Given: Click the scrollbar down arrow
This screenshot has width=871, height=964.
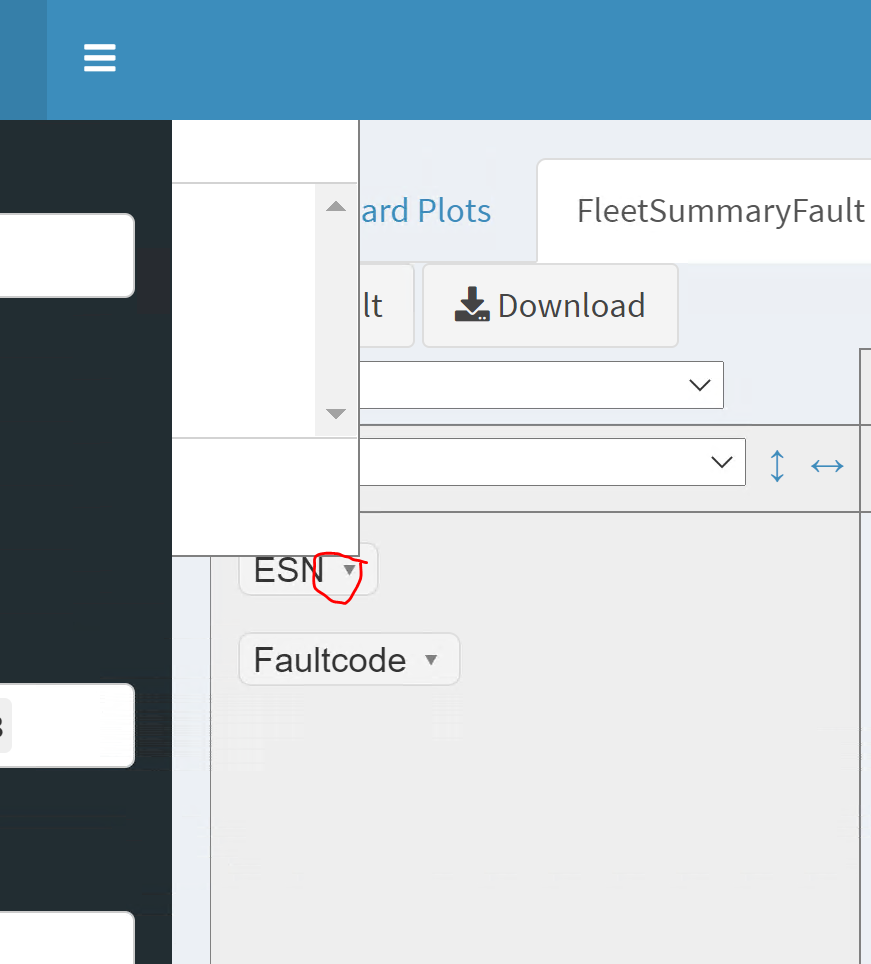Looking at the screenshot, I should click(335, 413).
